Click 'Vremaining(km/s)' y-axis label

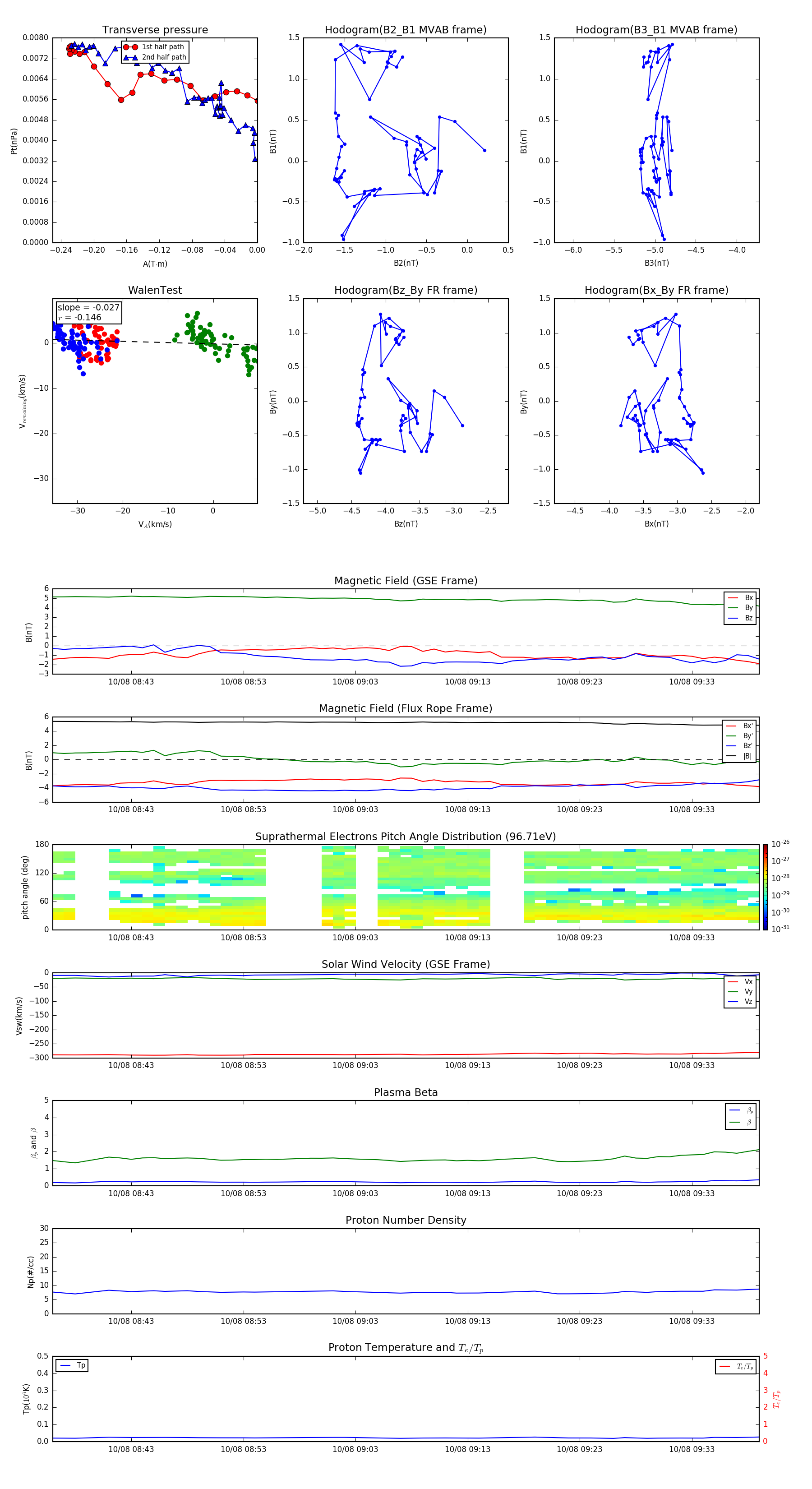(x=23, y=401)
